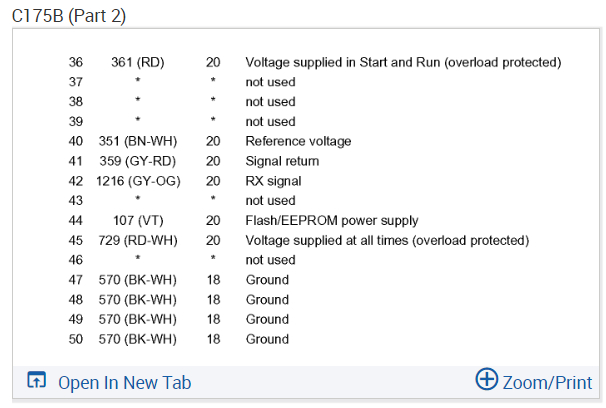Screen dimensions: 606x408
Task: Click pin number 43 not used row
Action: (x=76, y=201)
